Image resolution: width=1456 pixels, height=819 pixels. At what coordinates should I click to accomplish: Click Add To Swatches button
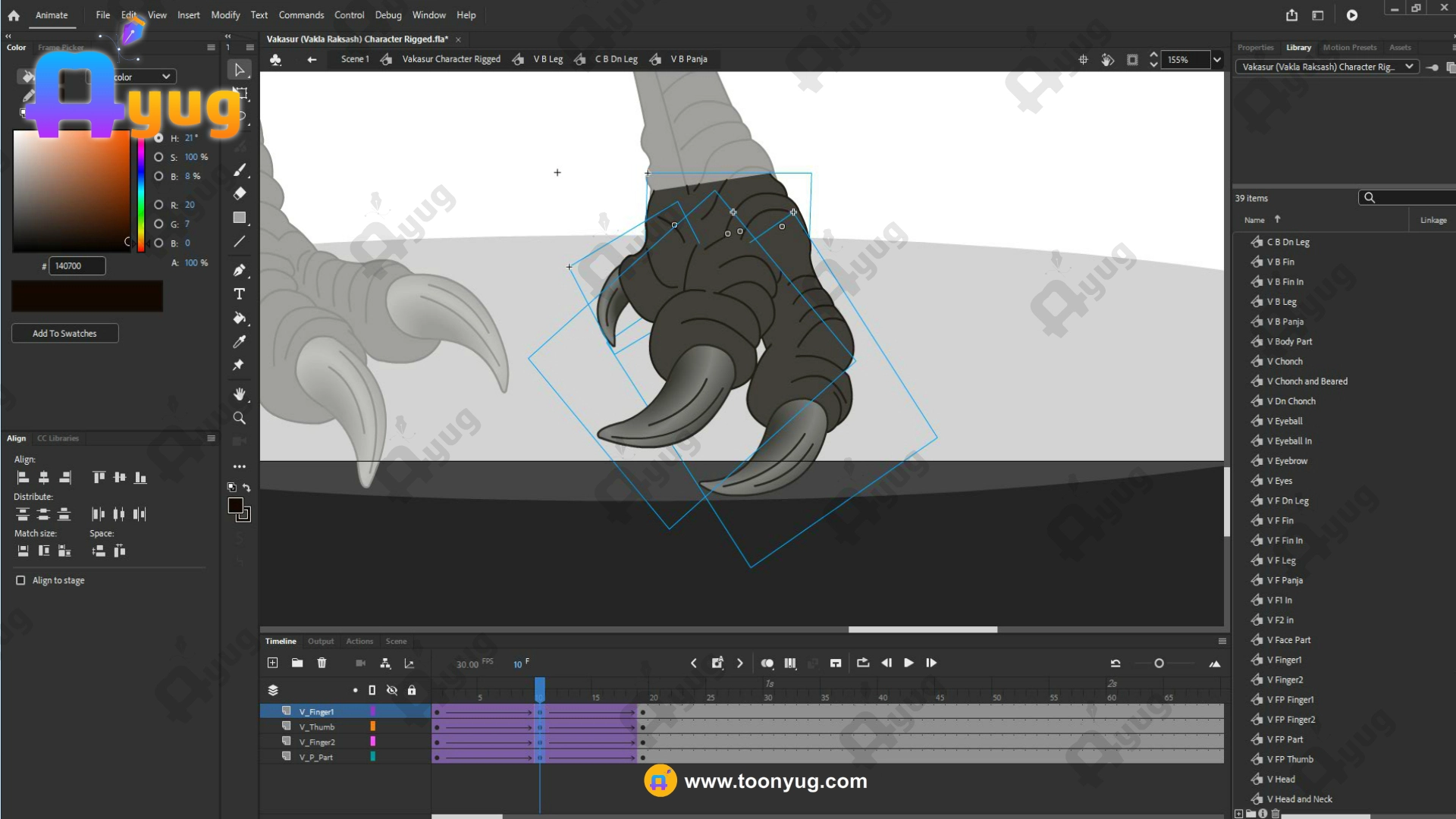tap(64, 333)
